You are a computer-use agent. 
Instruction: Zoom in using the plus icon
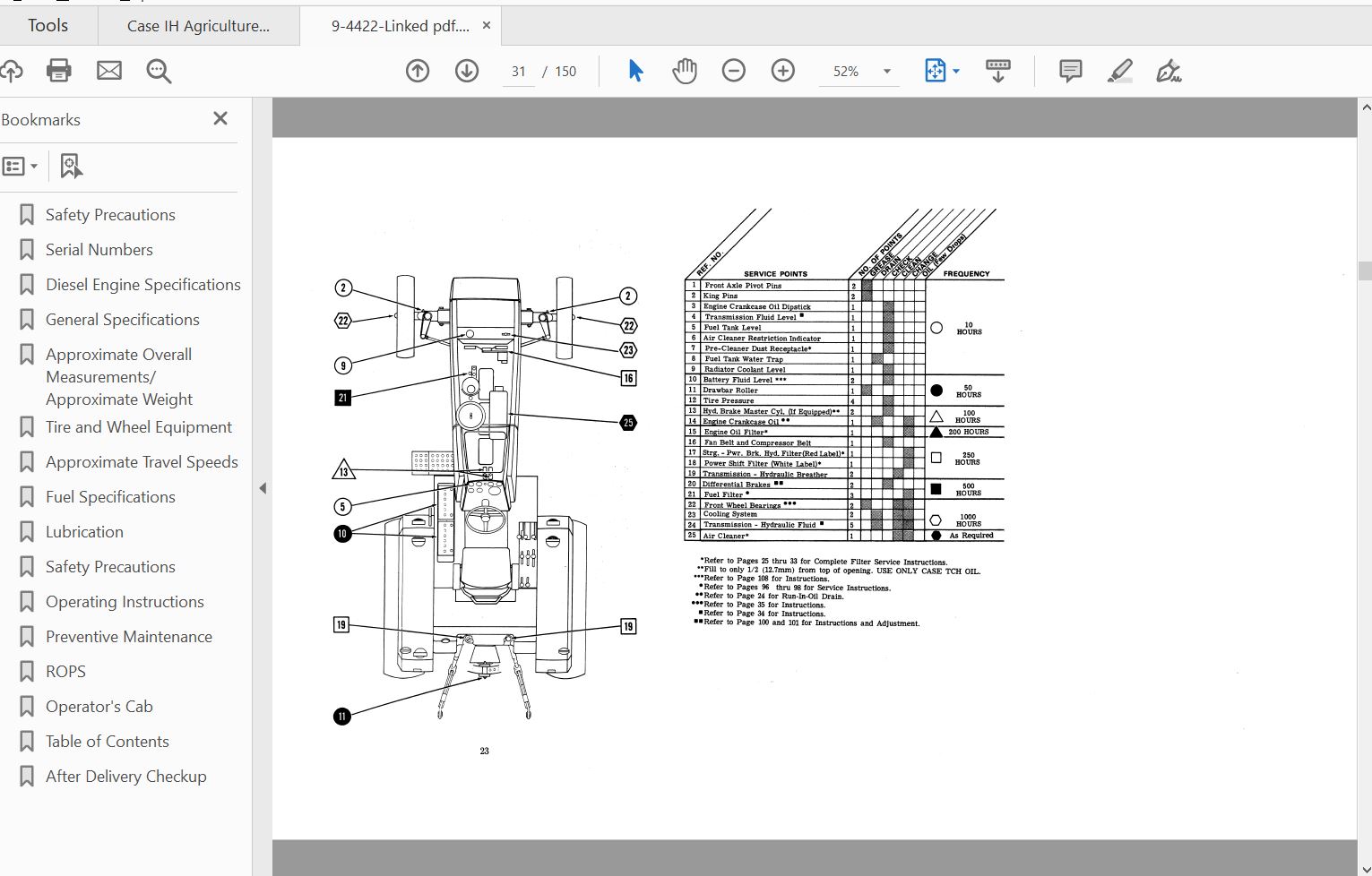tap(783, 71)
